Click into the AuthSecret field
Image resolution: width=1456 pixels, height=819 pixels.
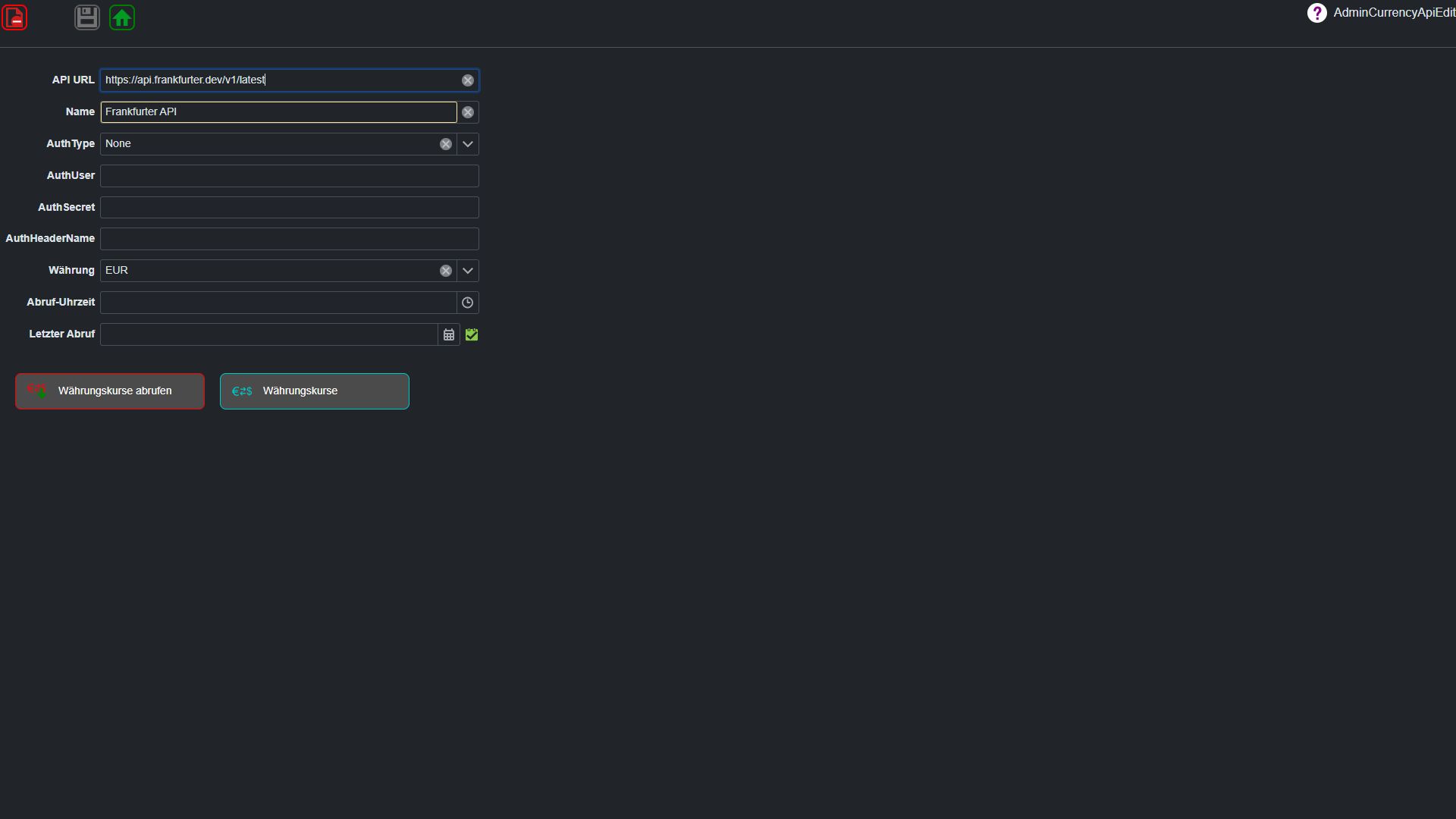290,208
